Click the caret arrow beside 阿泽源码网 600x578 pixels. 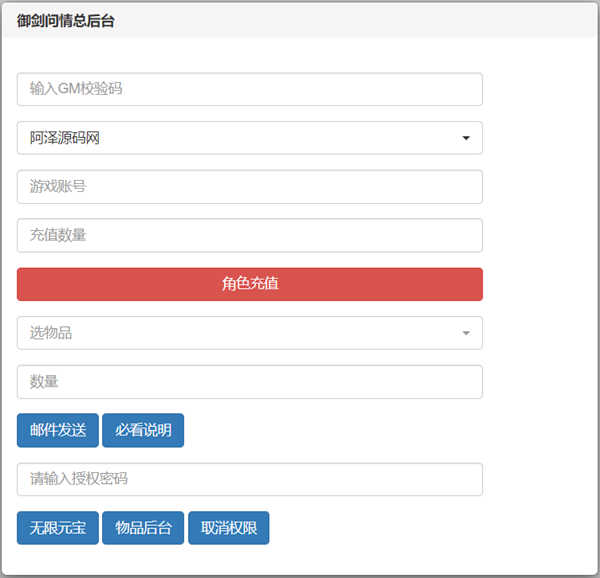pyautogui.click(x=466, y=138)
